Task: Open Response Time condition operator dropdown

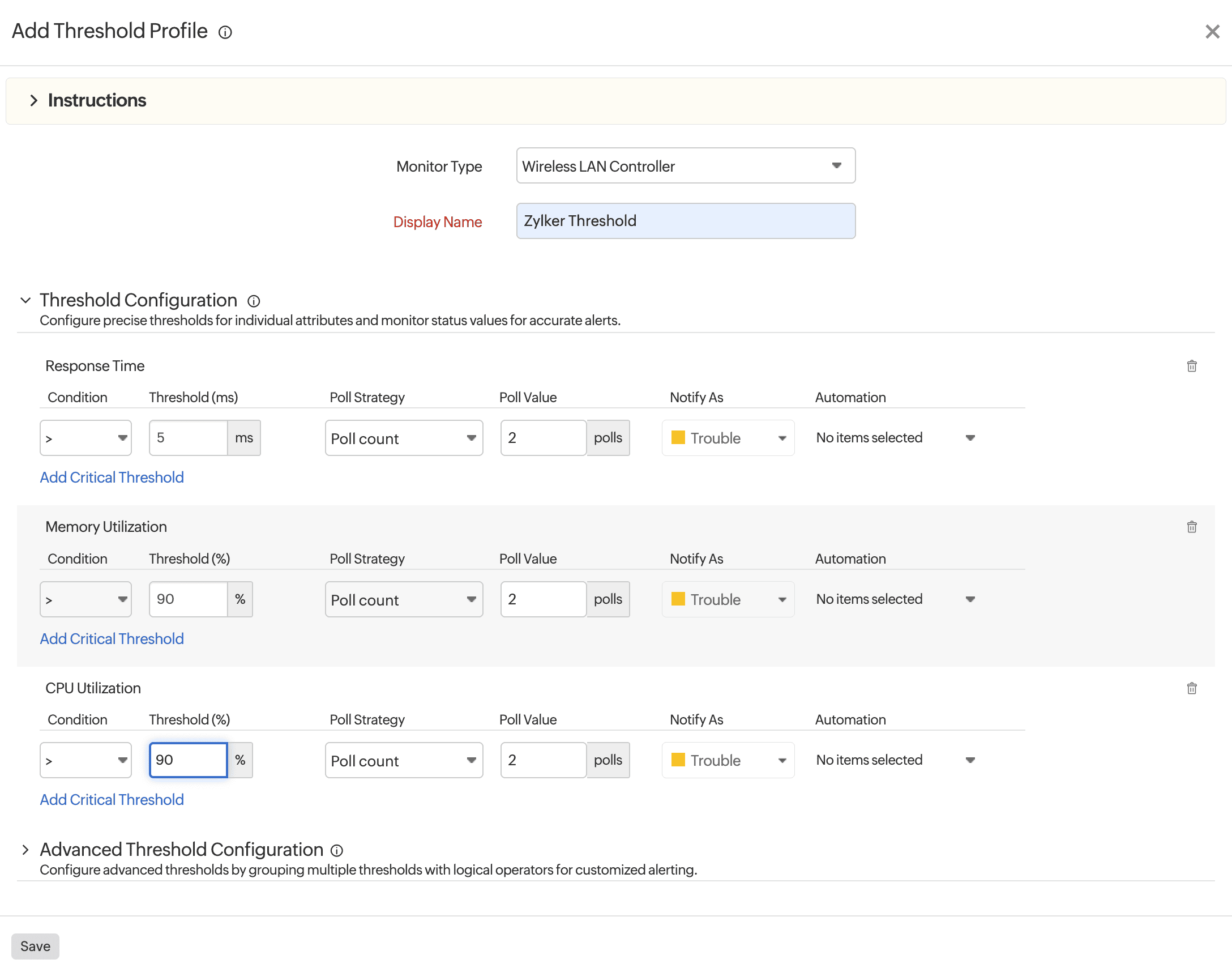Action: pos(85,438)
